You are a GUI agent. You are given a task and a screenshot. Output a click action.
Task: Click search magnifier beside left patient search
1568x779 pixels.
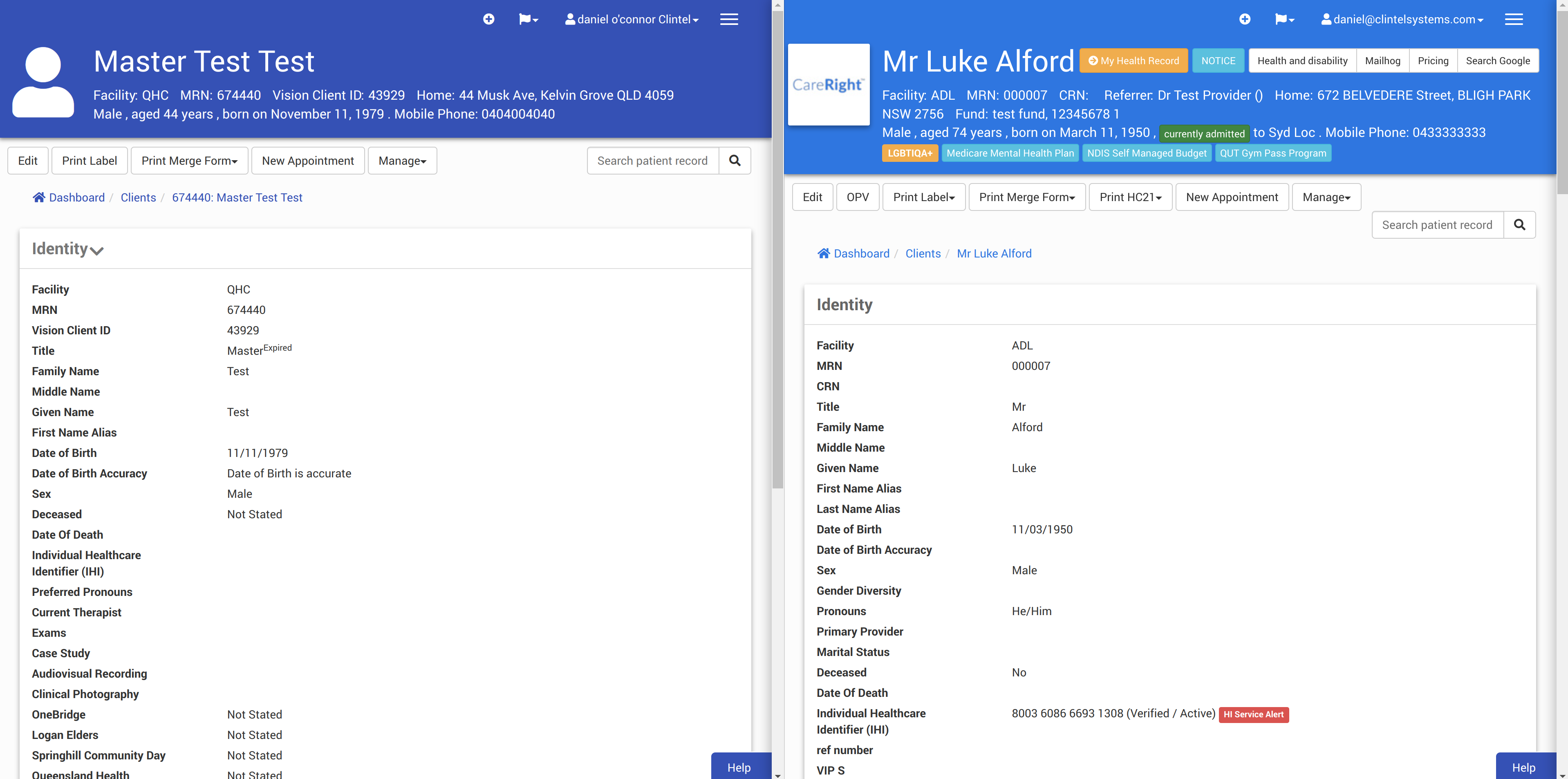click(x=735, y=161)
